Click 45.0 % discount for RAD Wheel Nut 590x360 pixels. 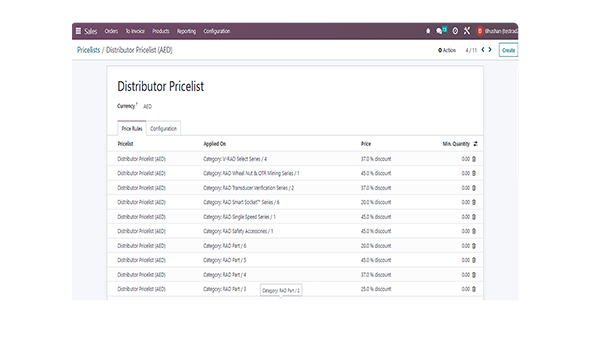376,173
